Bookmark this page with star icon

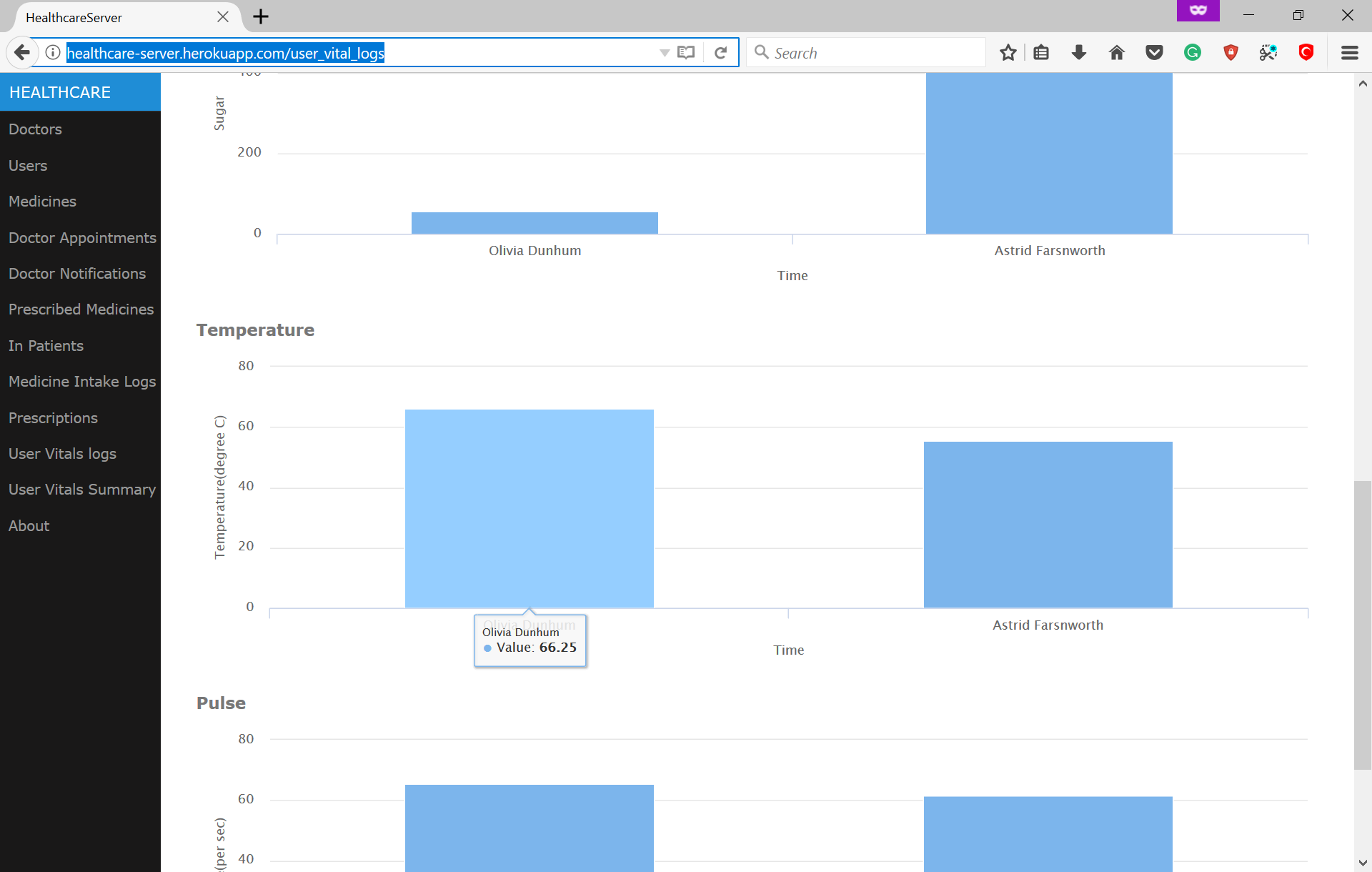(x=1008, y=52)
